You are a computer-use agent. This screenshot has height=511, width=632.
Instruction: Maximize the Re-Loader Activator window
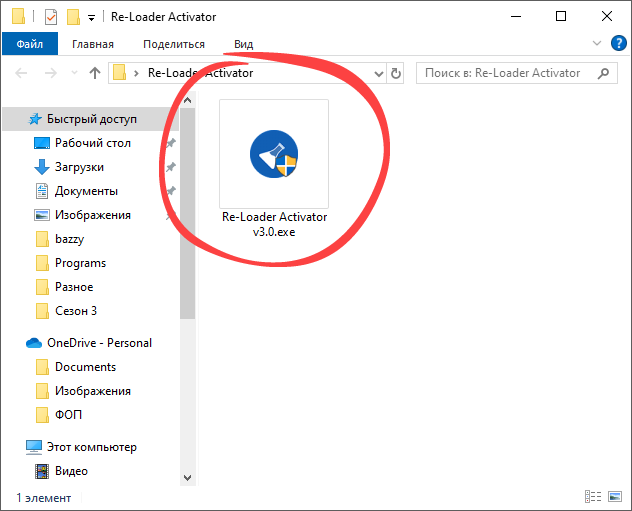561,17
